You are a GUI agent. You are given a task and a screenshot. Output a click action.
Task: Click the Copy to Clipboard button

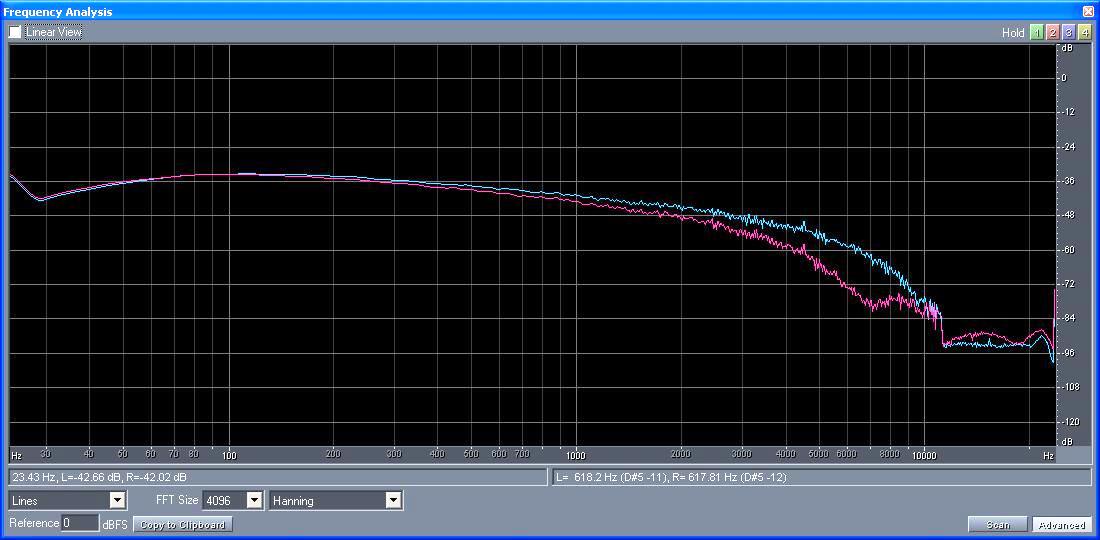(x=183, y=524)
